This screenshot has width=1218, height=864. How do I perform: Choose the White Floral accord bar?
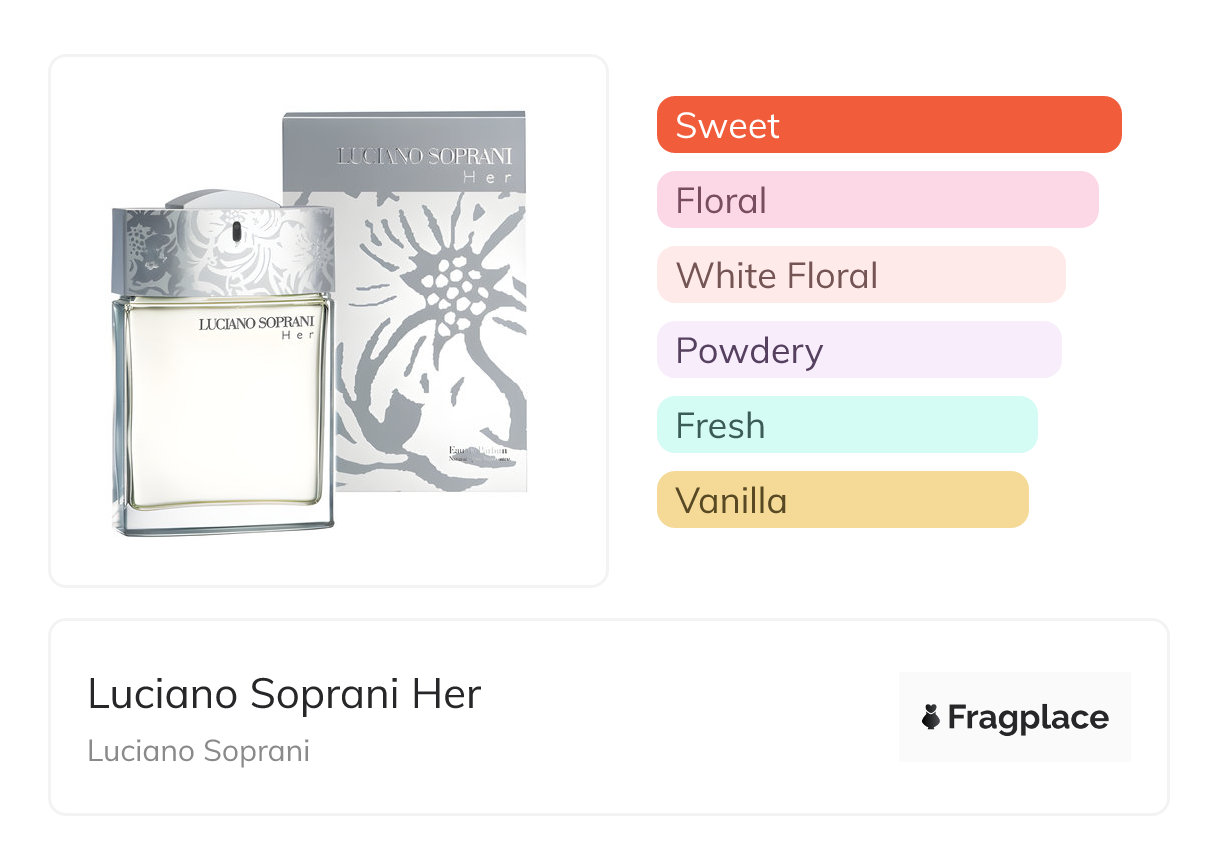[x=860, y=275]
